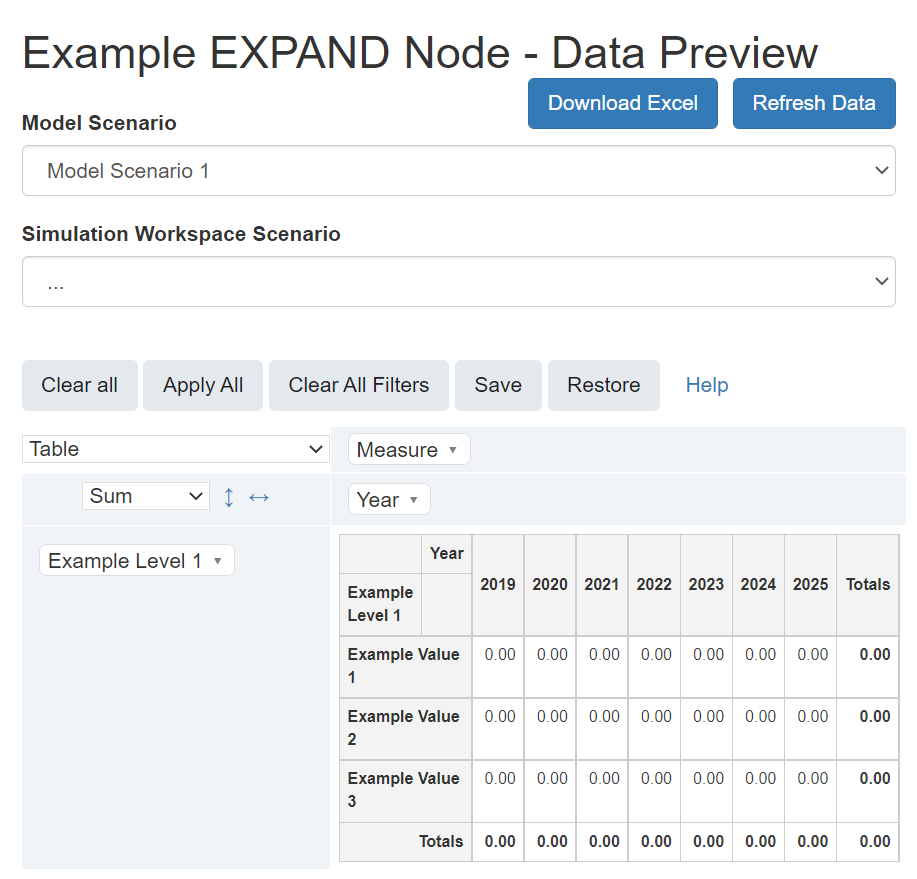Click the Totals column header

tap(867, 585)
